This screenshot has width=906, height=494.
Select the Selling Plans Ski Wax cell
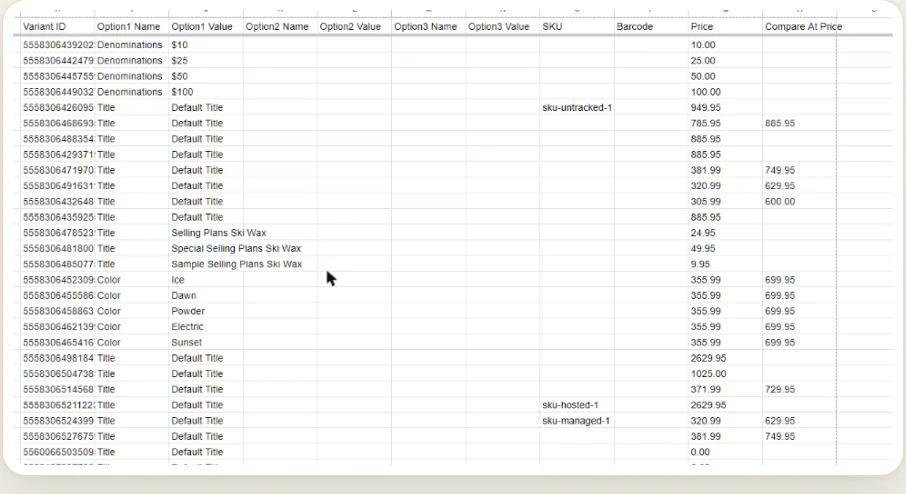[218, 233]
